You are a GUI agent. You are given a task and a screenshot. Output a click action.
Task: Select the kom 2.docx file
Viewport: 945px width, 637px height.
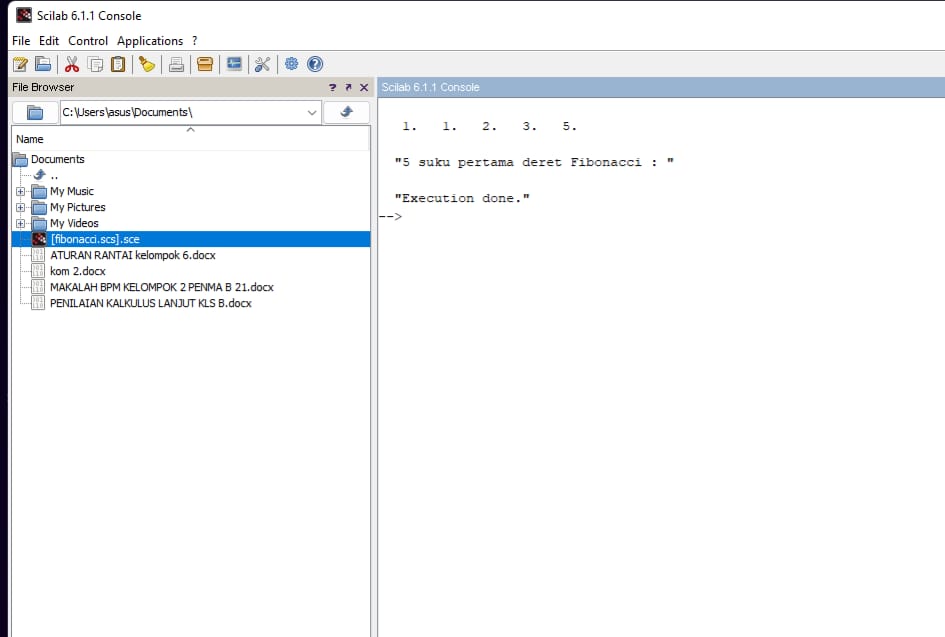coord(78,271)
